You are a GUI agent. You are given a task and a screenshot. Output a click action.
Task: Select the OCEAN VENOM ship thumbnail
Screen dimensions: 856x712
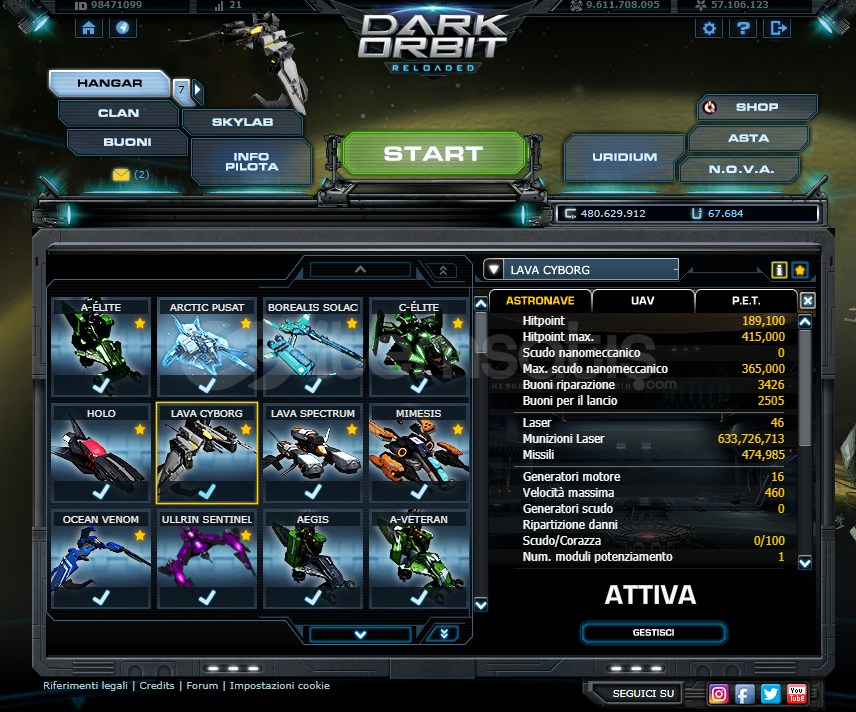coord(101,559)
